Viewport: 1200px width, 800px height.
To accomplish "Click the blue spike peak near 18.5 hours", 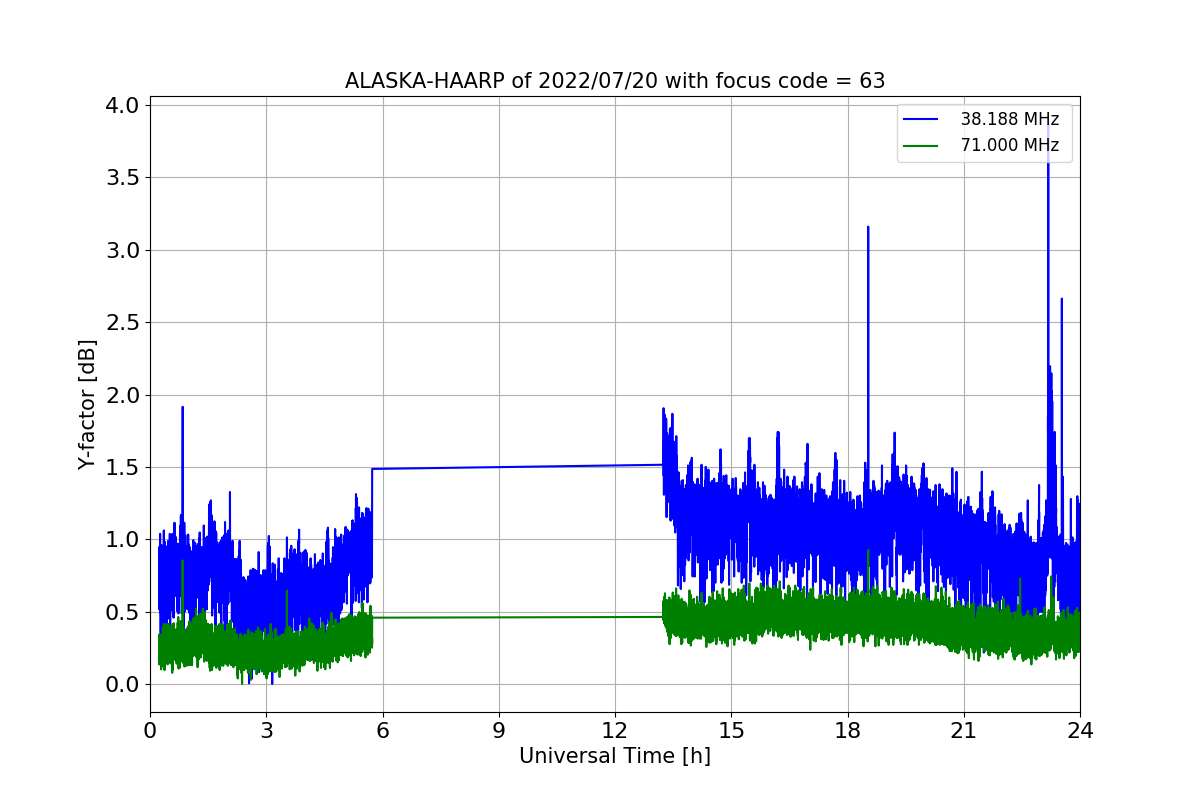I will (x=868, y=228).
